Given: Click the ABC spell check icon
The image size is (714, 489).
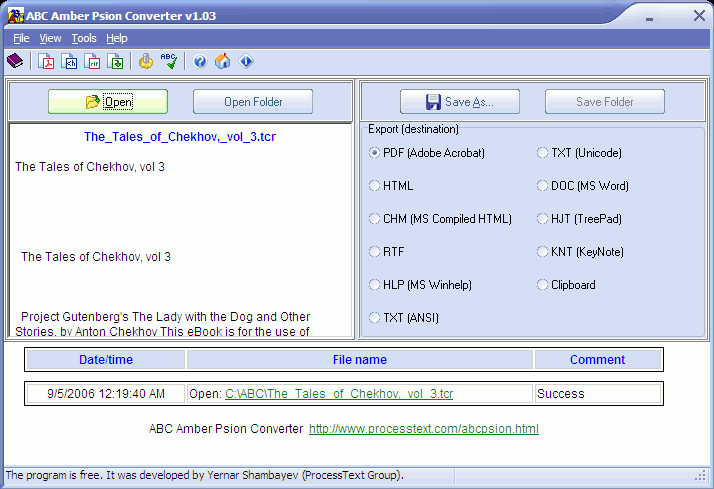Looking at the screenshot, I should tap(169, 61).
